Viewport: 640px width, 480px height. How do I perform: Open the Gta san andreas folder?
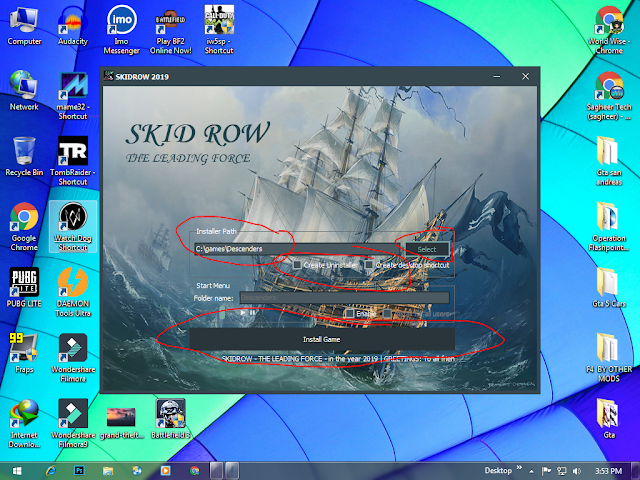click(609, 161)
